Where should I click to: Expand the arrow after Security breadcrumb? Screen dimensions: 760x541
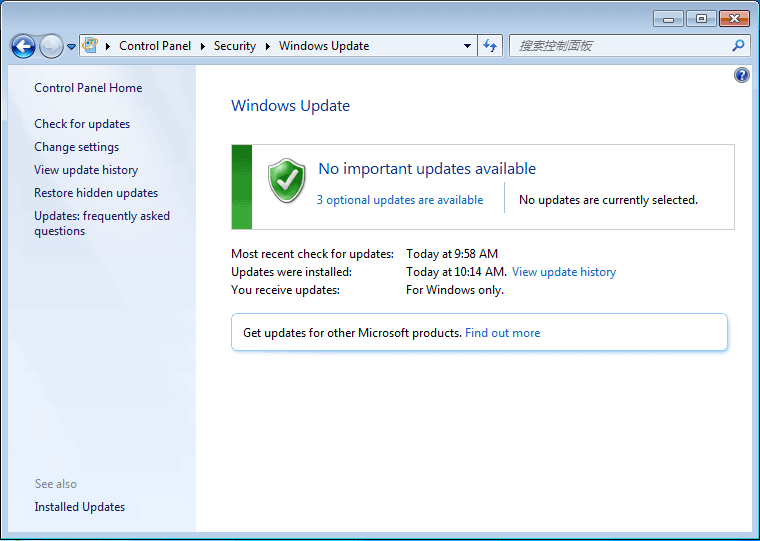pos(268,46)
